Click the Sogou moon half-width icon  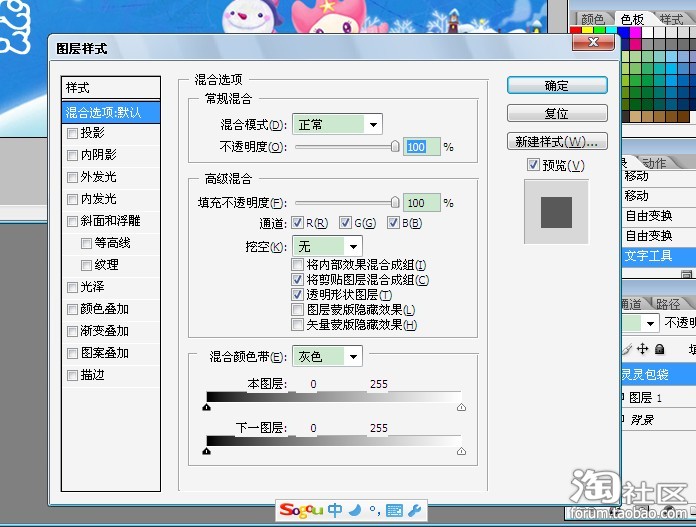(355, 510)
